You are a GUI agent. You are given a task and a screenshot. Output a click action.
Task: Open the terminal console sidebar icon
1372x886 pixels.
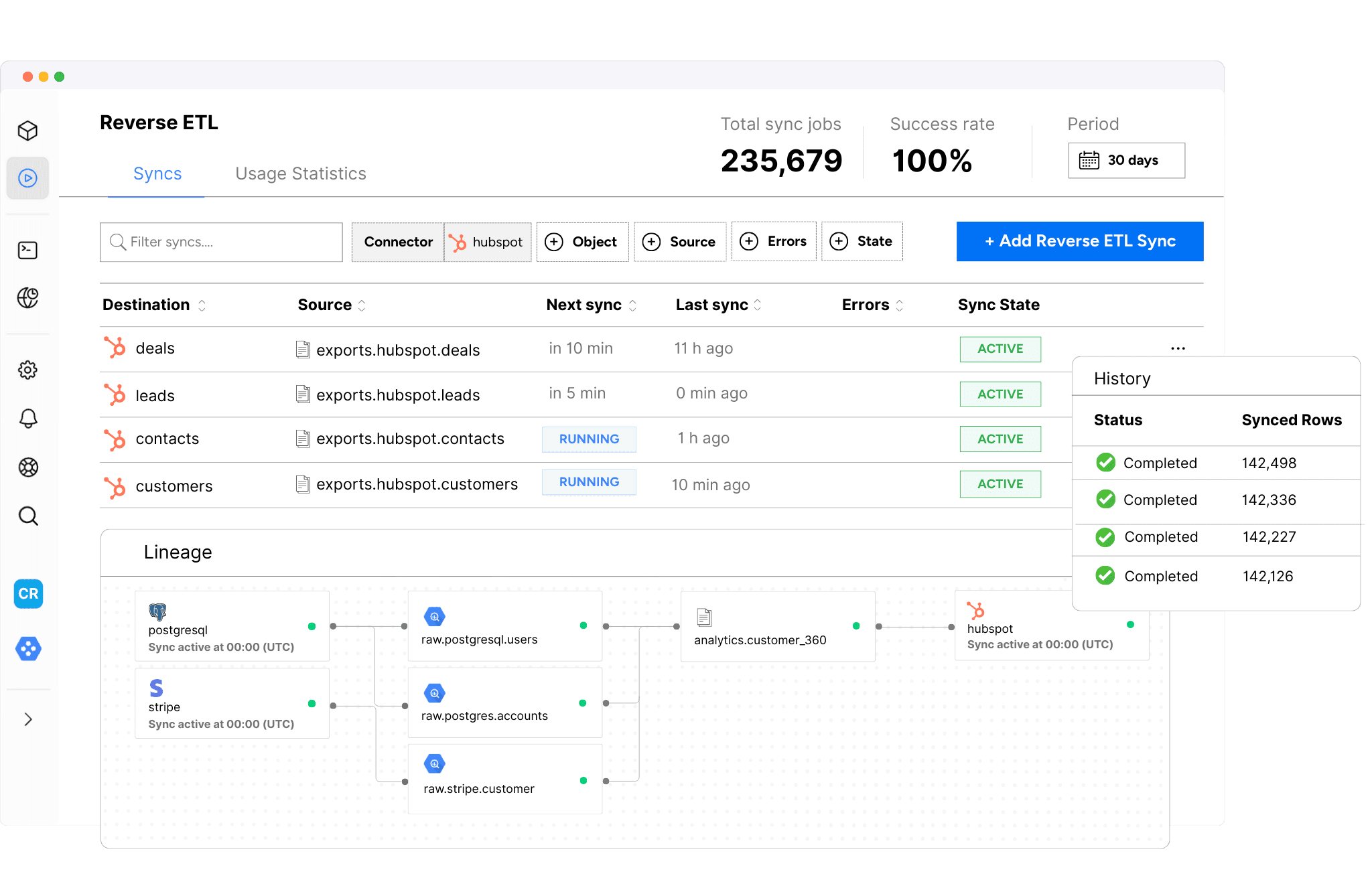pos(27,250)
